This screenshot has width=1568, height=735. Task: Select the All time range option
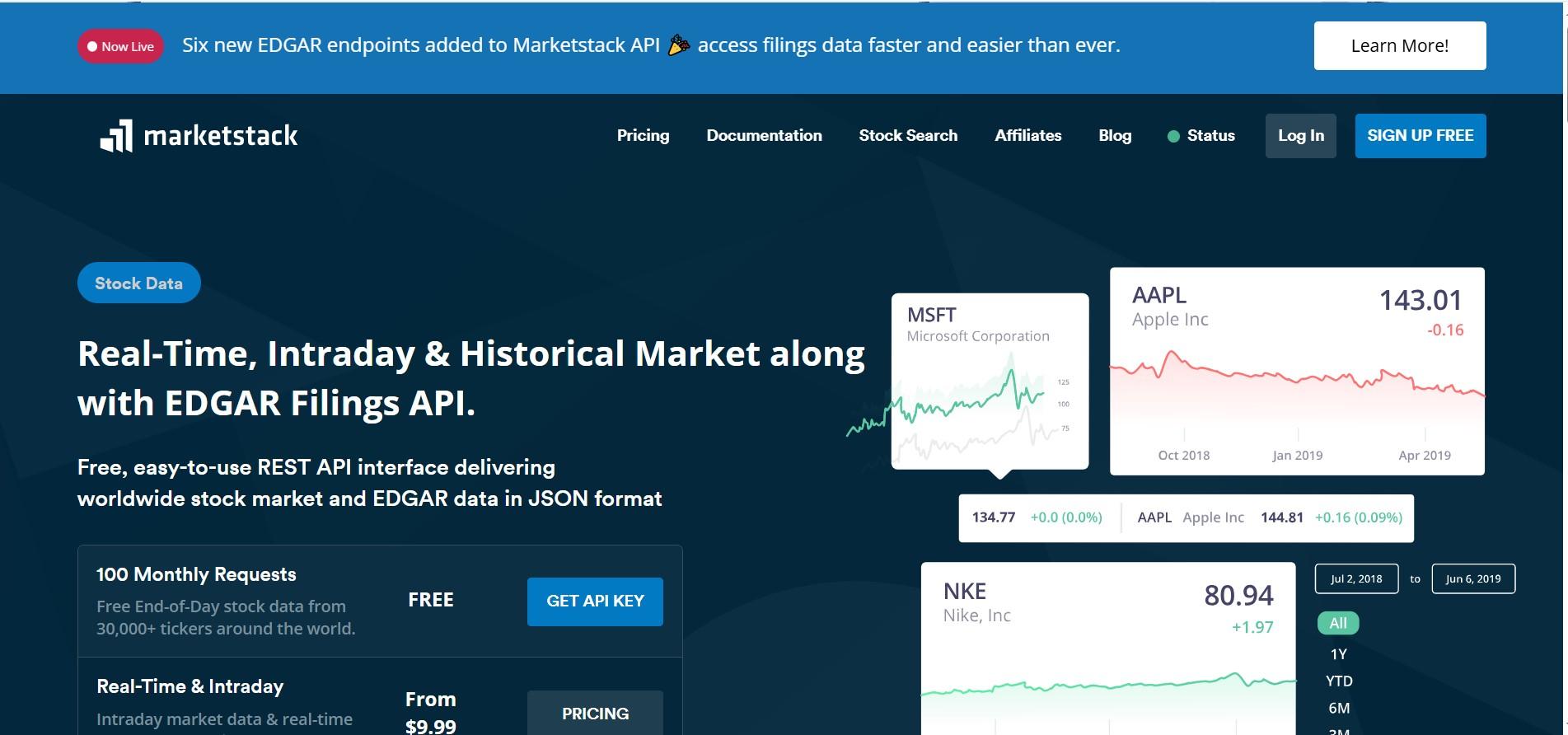(x=1338, y=624)
